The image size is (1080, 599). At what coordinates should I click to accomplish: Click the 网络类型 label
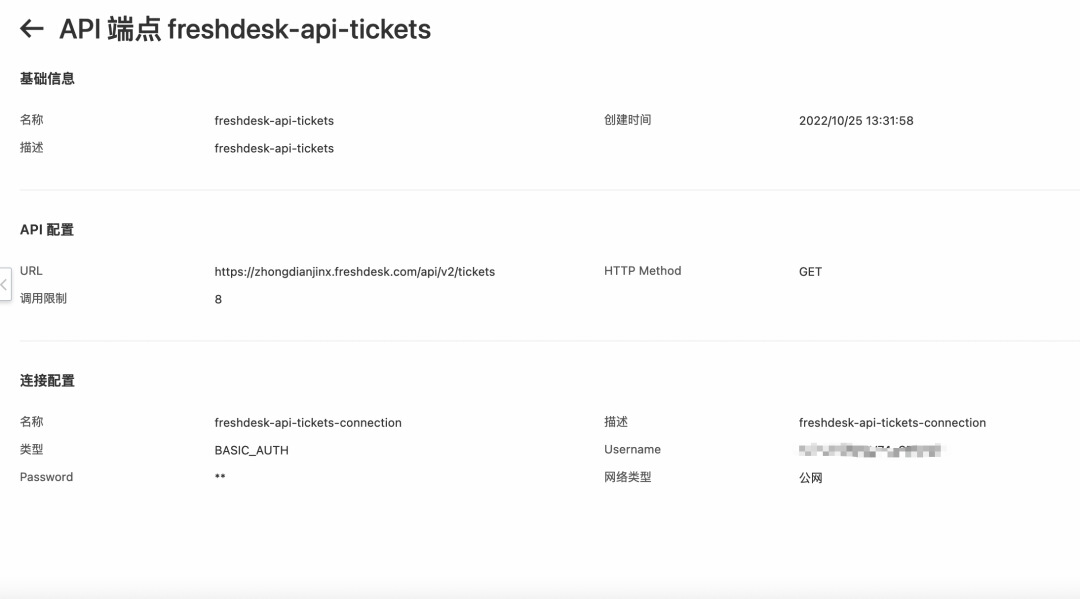[627, 476]
